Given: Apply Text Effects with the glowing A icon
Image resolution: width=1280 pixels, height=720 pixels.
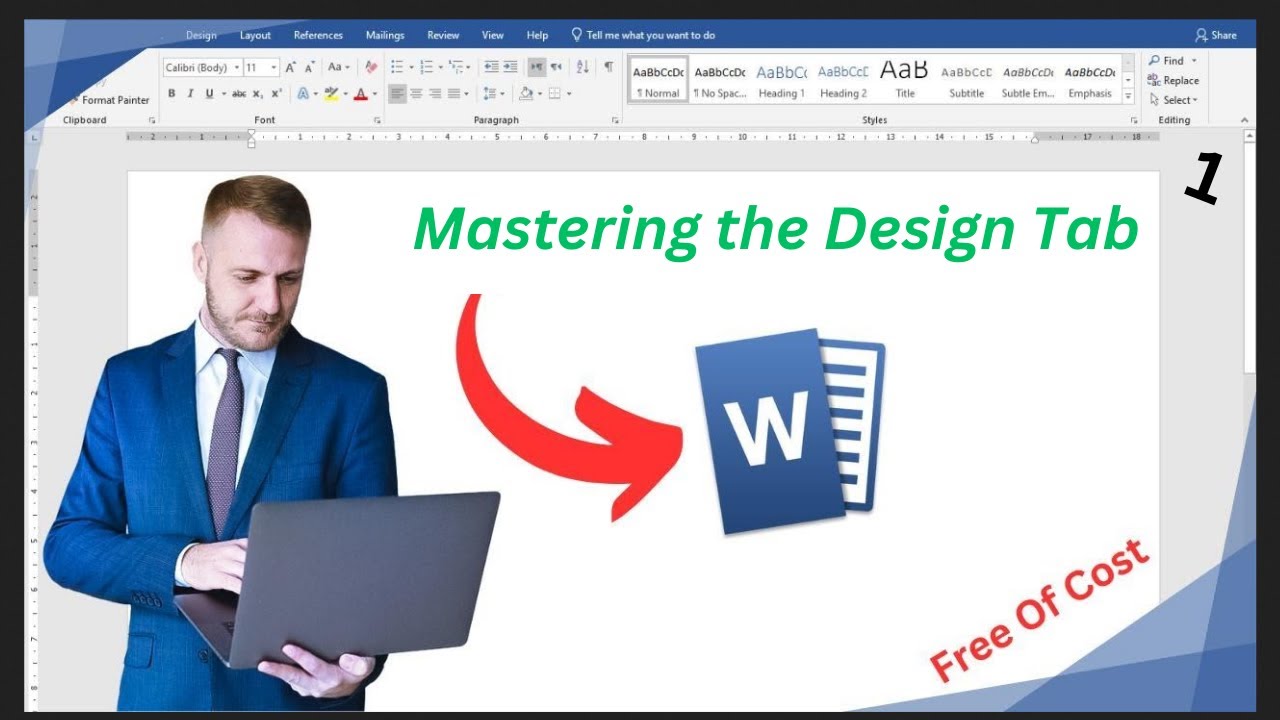Looking at the screenshot, I should pos(303,94).
